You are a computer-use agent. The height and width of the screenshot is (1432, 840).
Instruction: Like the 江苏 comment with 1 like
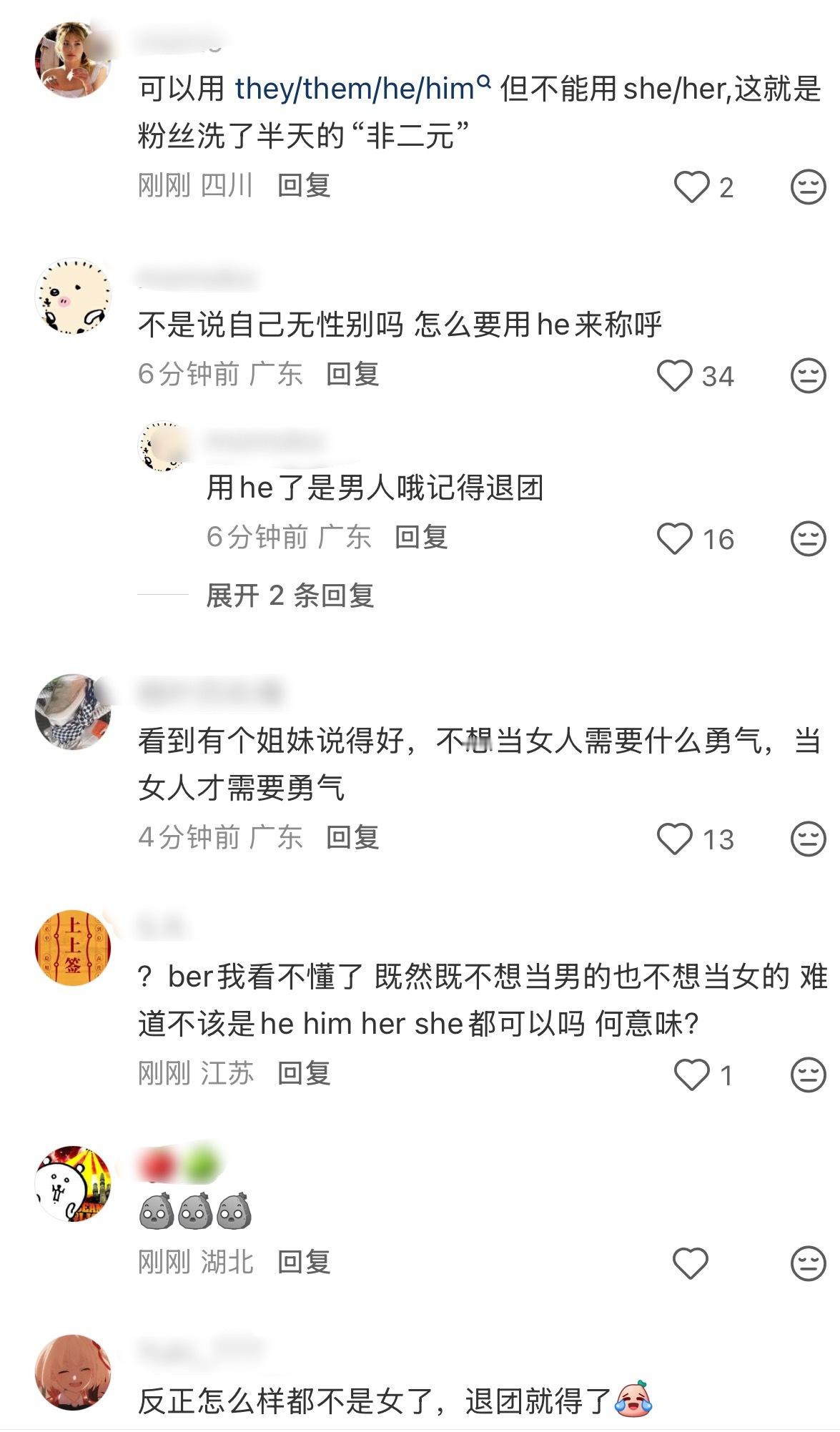click(691, 1075)
